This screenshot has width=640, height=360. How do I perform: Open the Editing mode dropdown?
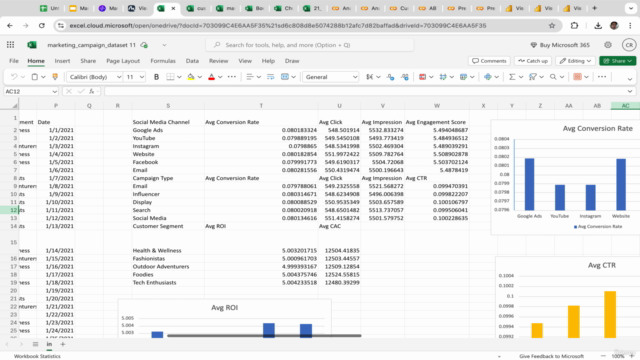(576, 61)
